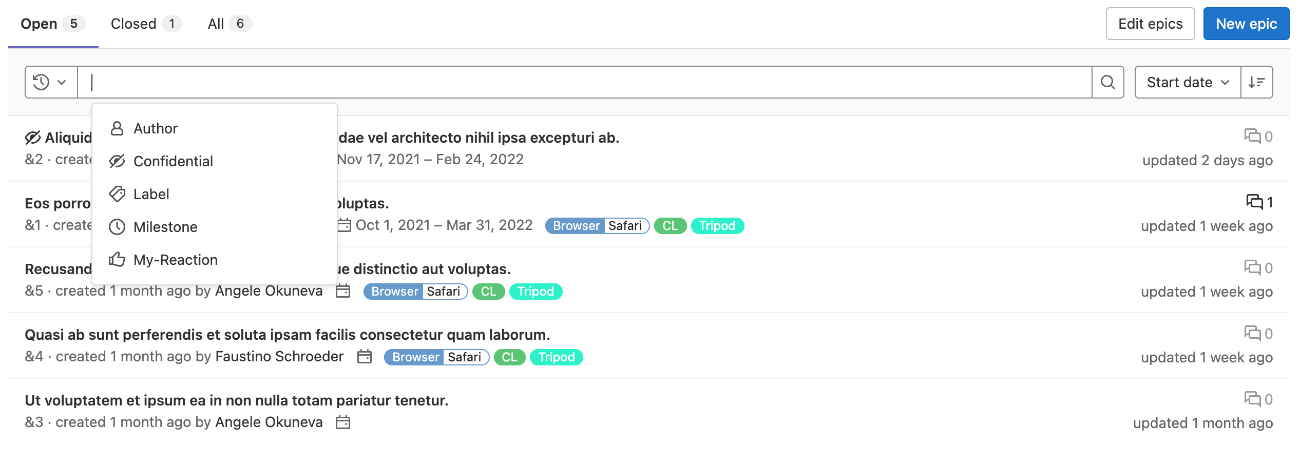This screenshot has height=465, width=1300.
Task: Pick the Milestone filter option
Action: [x=165, y=227]
